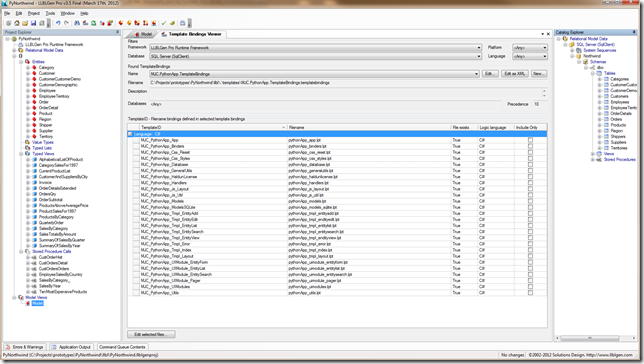Pin or unpin the Project Explorer panel
This screenshot has height=364, width=644.
pos(117,32)
